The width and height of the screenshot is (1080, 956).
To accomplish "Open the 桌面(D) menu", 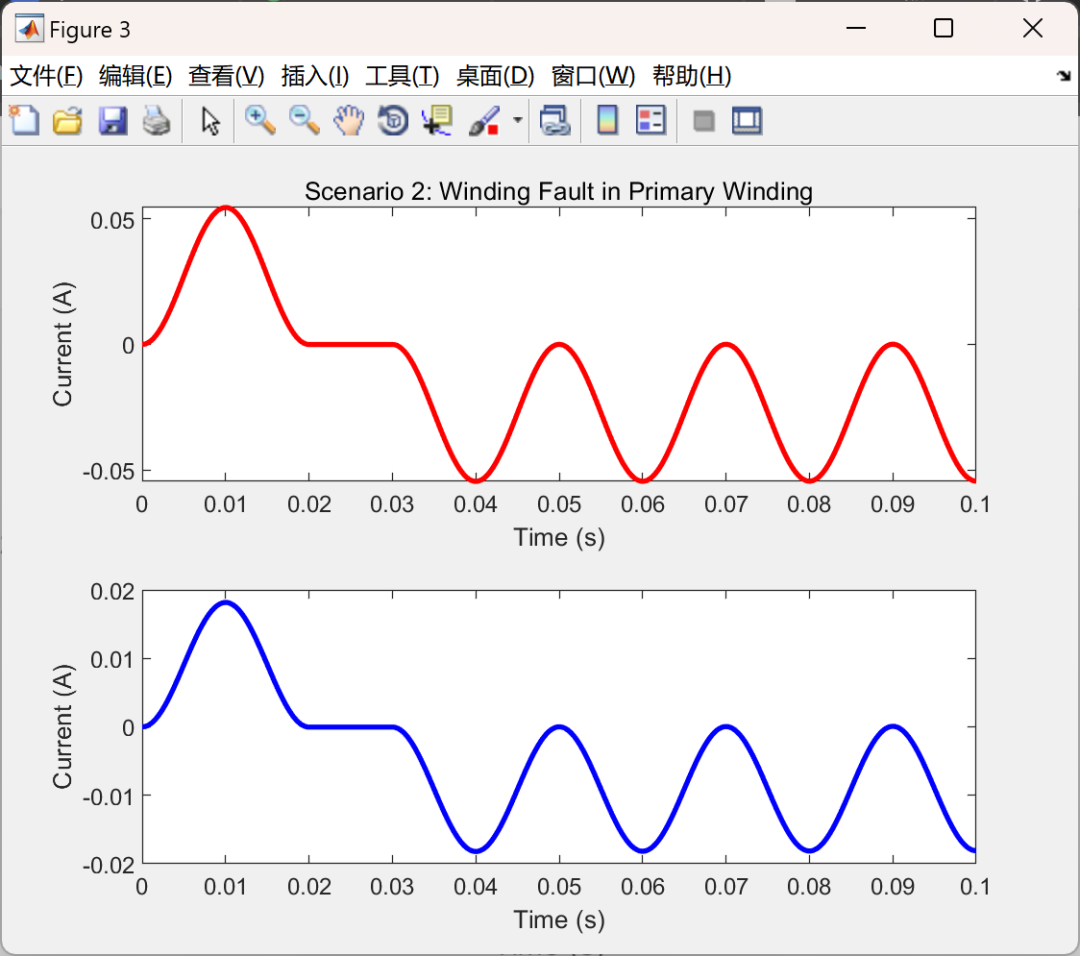I will point(495,76).
